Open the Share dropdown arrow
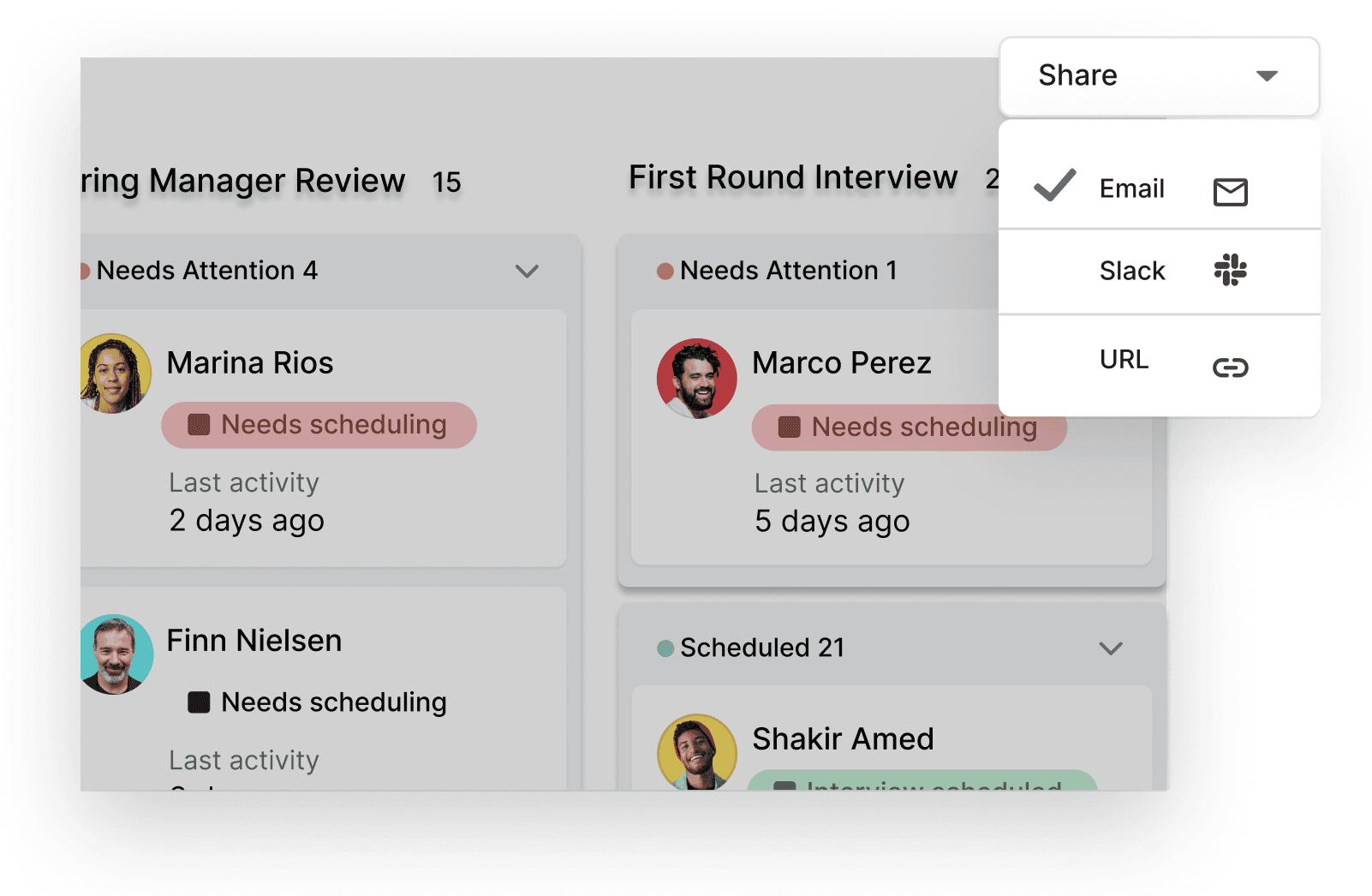Screen dimensions: 1372x896 [x=1267, y=76]
